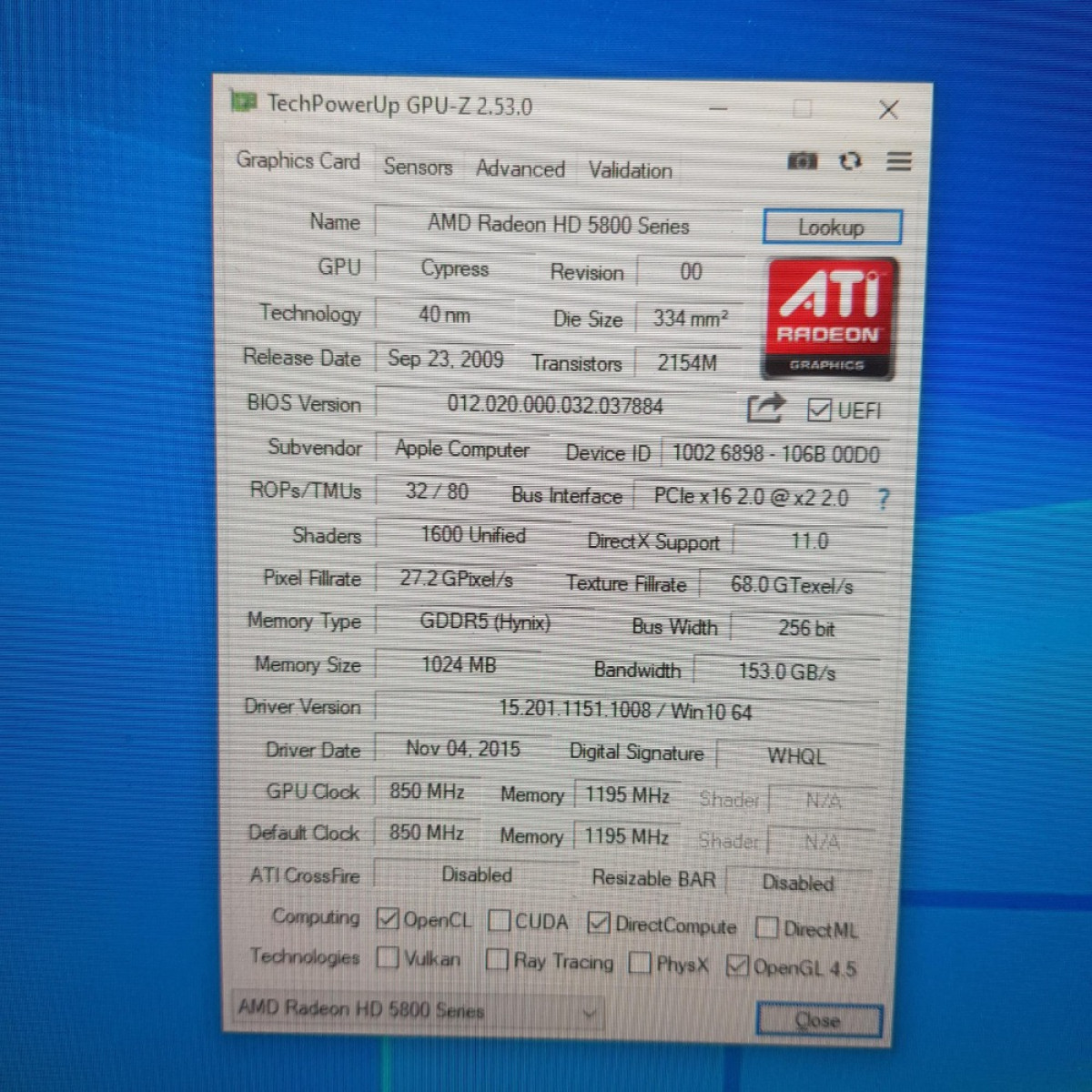Toggle the OpenGL 4.5 checkbox
This screenshot has width=1092, height=1092.
tap(737, 965)
